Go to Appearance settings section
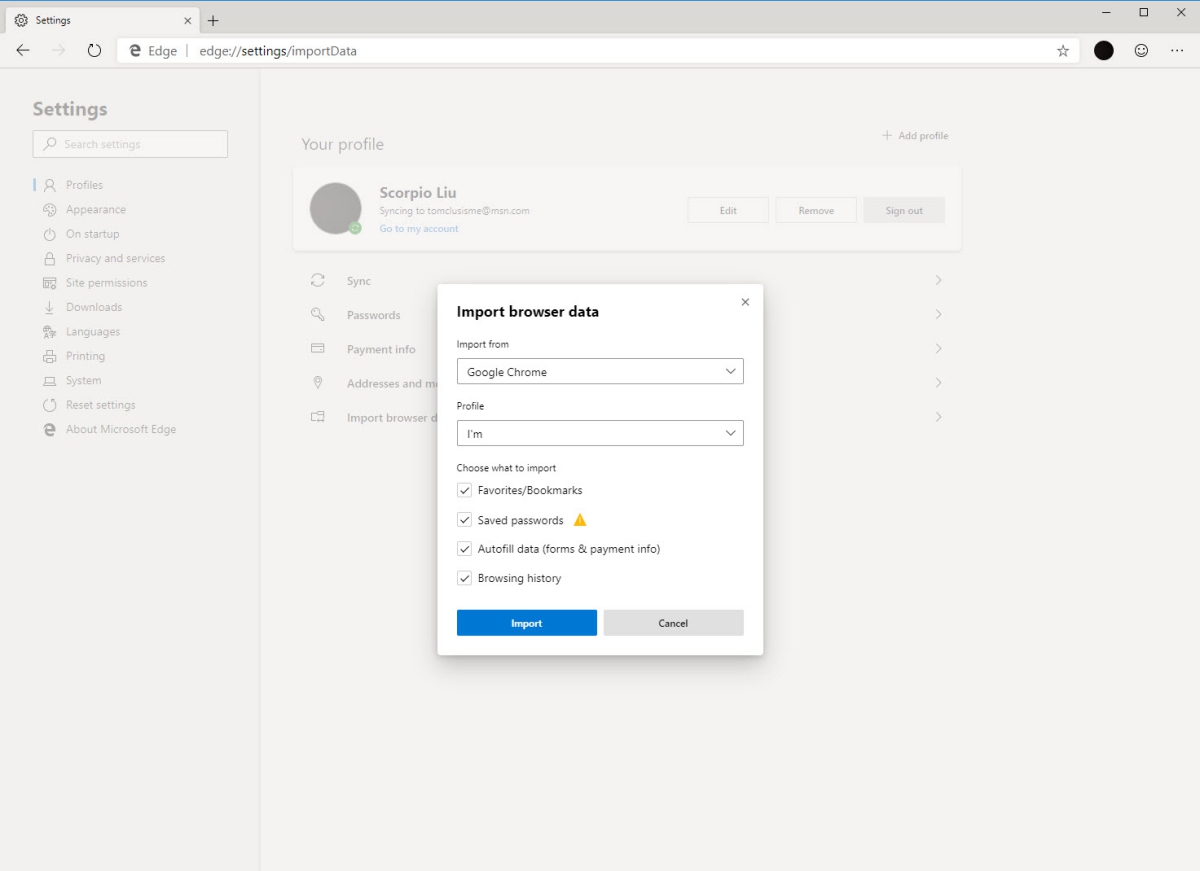The width and height of the screenshot is (1200, 871). (x=95, y=210)
